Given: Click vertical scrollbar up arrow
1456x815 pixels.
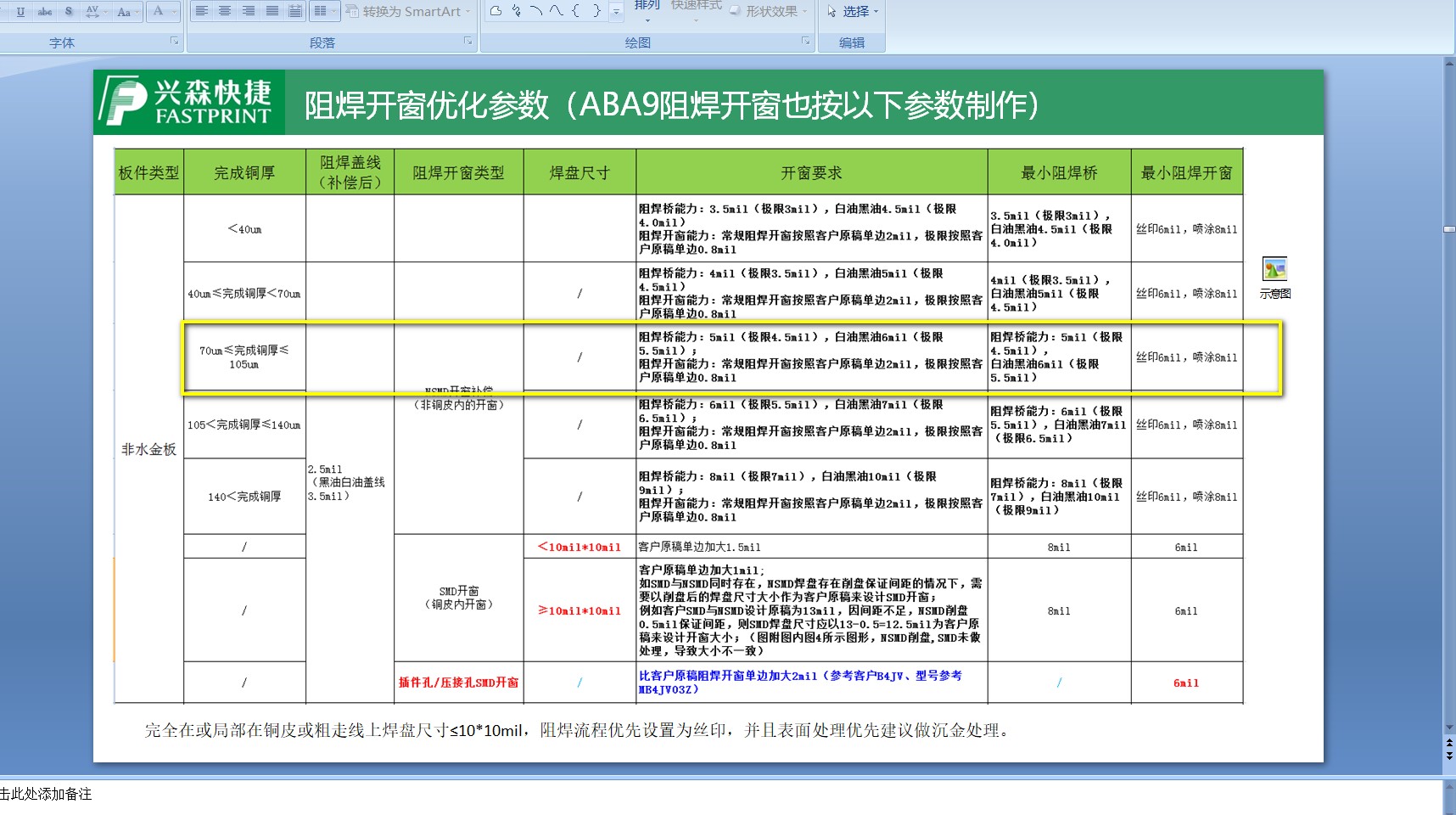Looking at the screenshot, I should pos(1449,63).
